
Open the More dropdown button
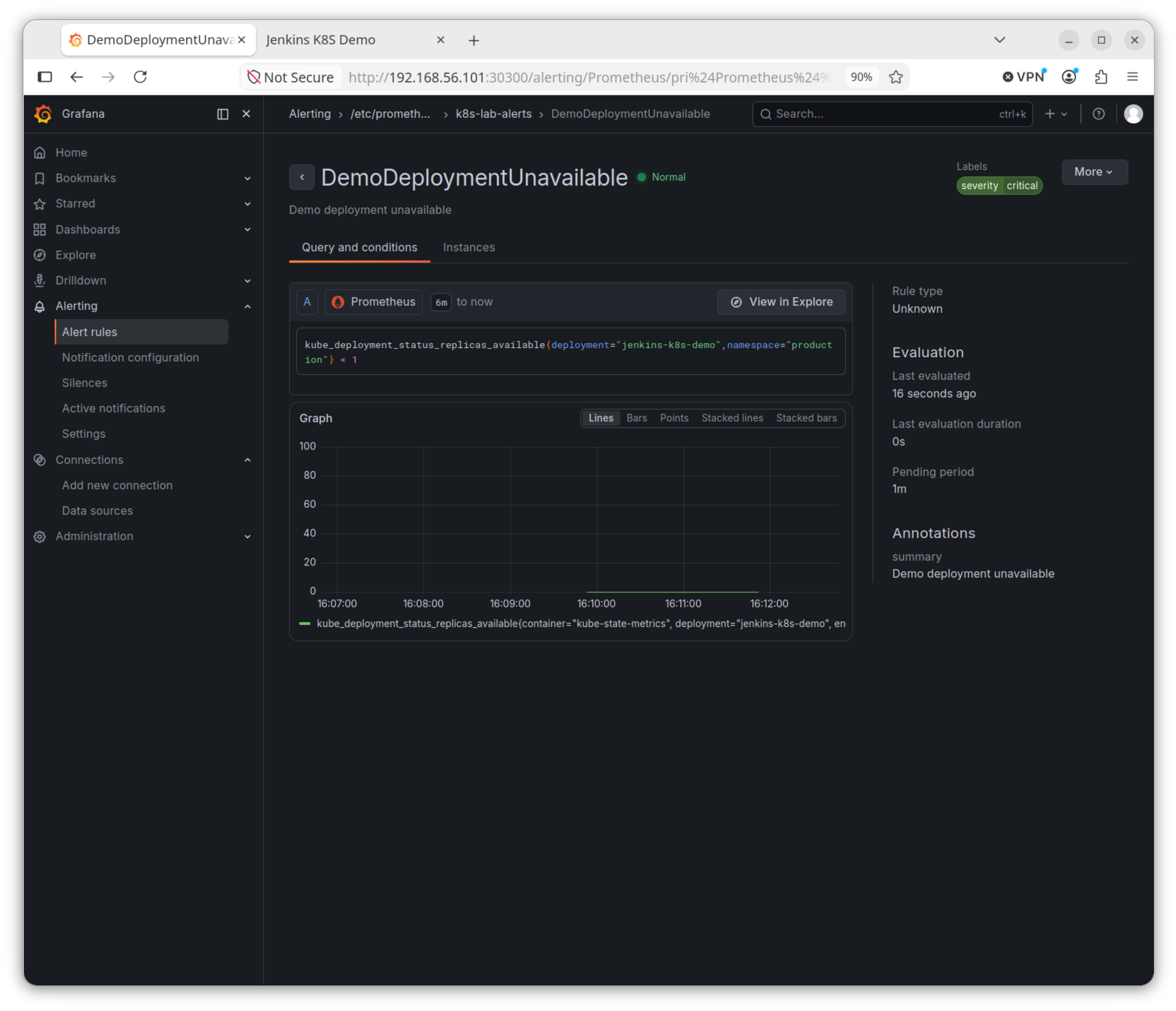(1094, 172)
